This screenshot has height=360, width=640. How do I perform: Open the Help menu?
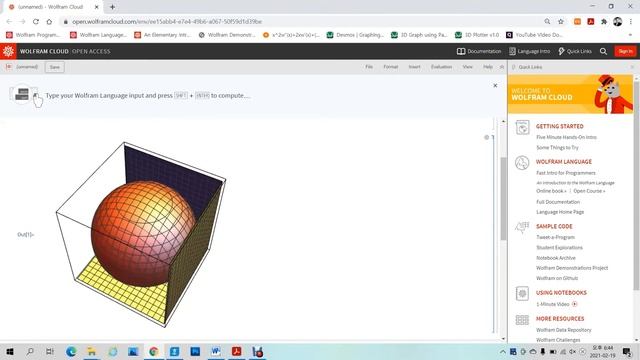[x=488, y=67]
